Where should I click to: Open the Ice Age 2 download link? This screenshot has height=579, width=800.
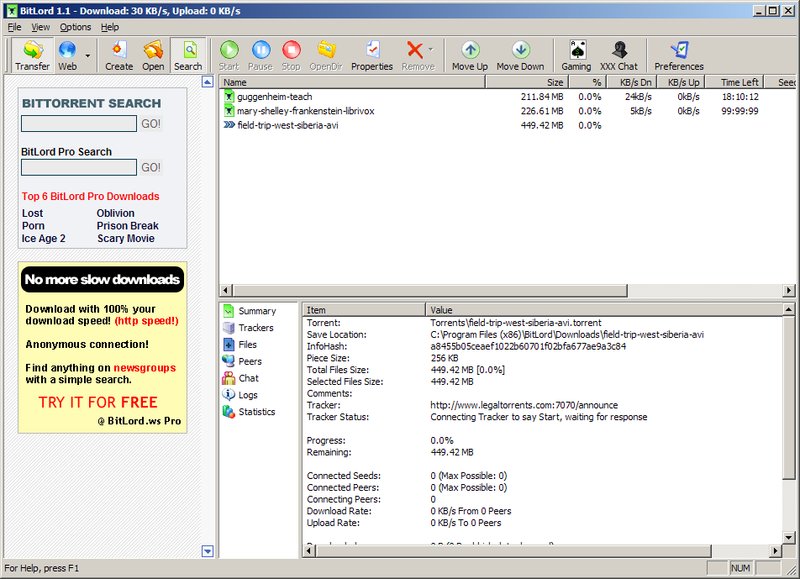tap(43, 238)
